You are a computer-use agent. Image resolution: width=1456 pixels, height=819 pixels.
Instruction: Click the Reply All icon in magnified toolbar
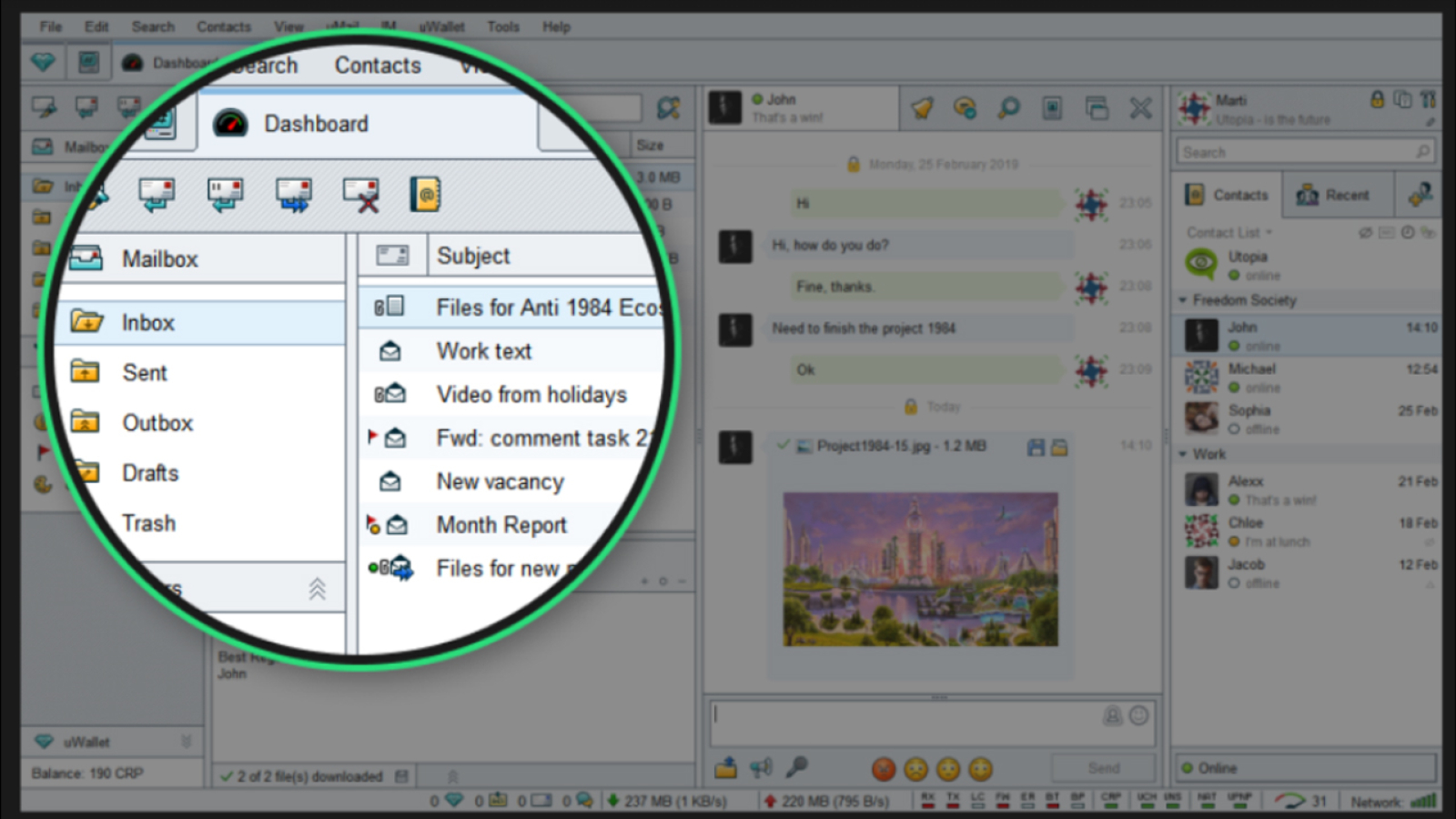pos(225,194)
